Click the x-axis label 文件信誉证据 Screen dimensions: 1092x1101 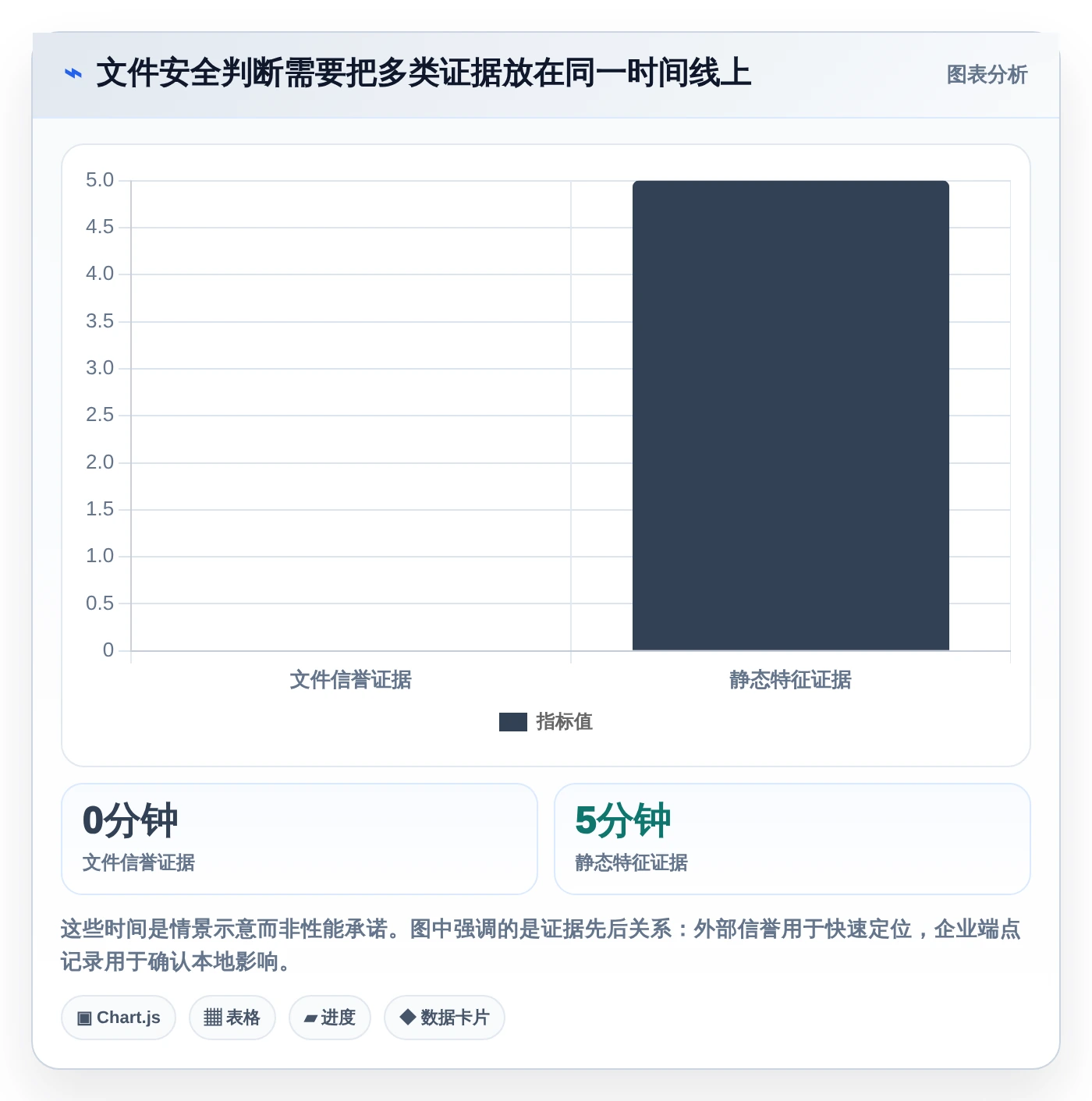351,680
